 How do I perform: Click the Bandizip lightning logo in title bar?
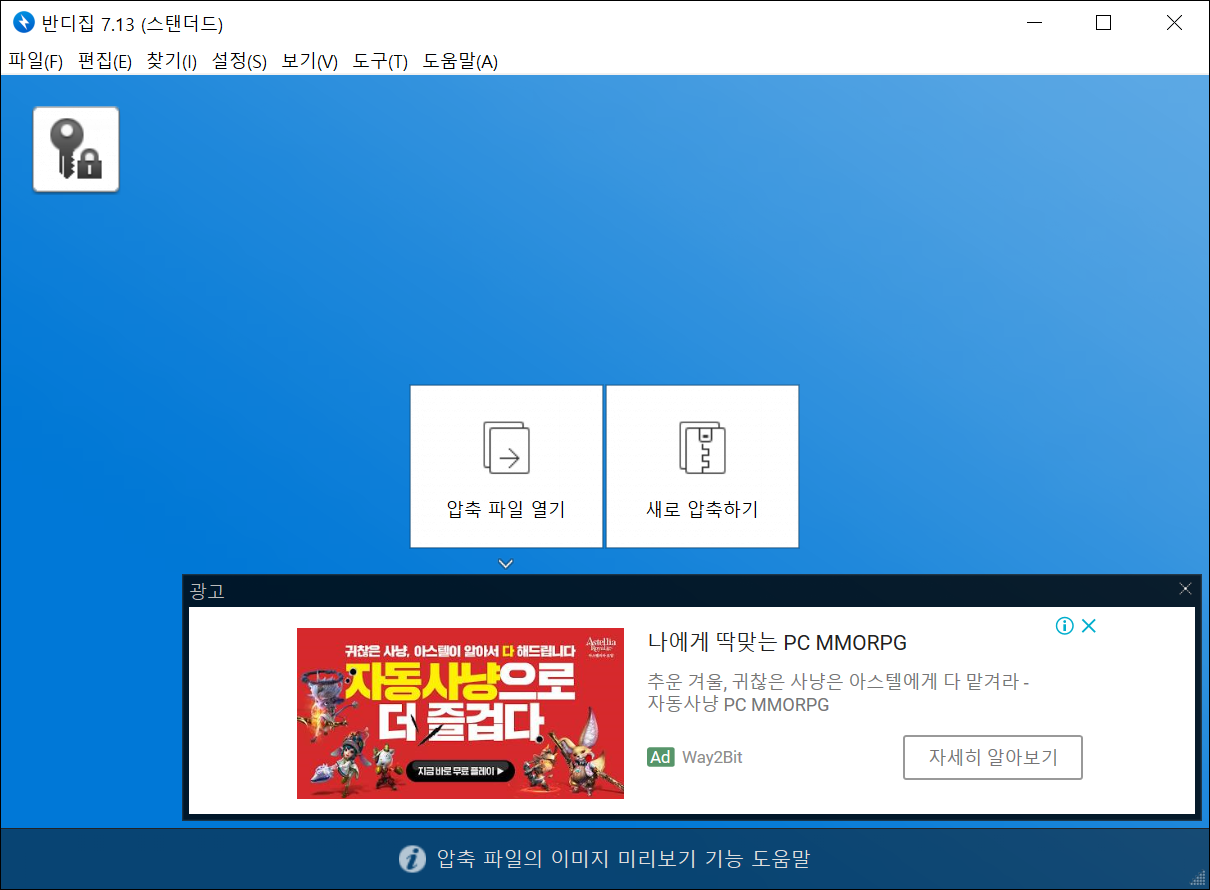(x=23, y=23)
